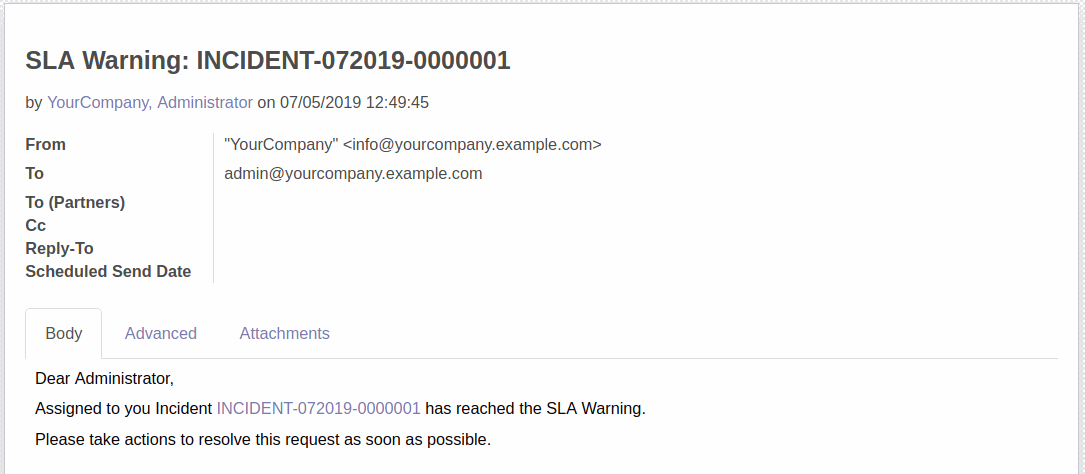Click the Cc field label

coord(36,226)
